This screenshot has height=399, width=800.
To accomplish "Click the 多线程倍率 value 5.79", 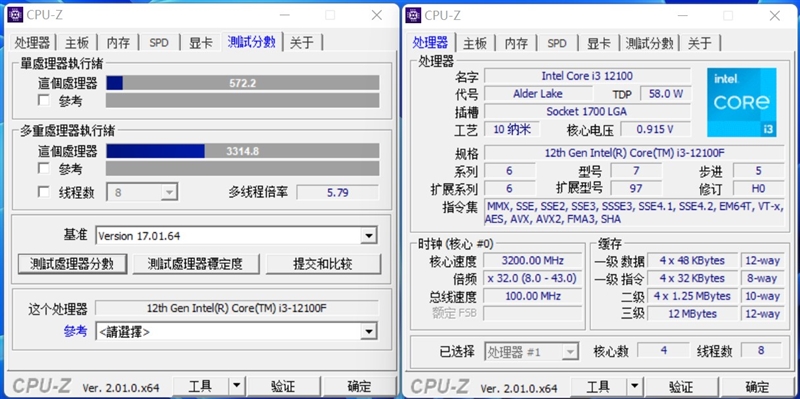I will click(338, 192).
